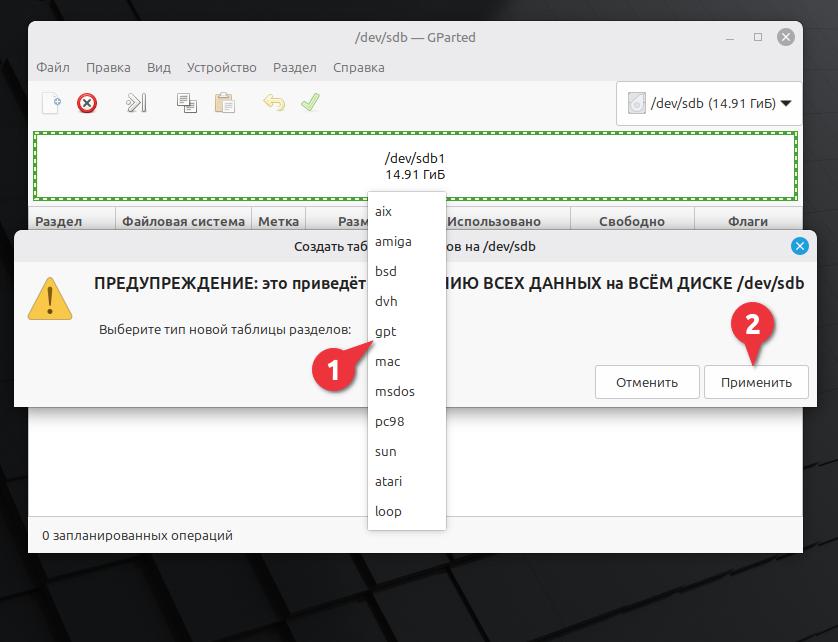Select the /dev/sdb1 partition bar
Viewport: 838px width, 642px height.
tap(415, 166)
